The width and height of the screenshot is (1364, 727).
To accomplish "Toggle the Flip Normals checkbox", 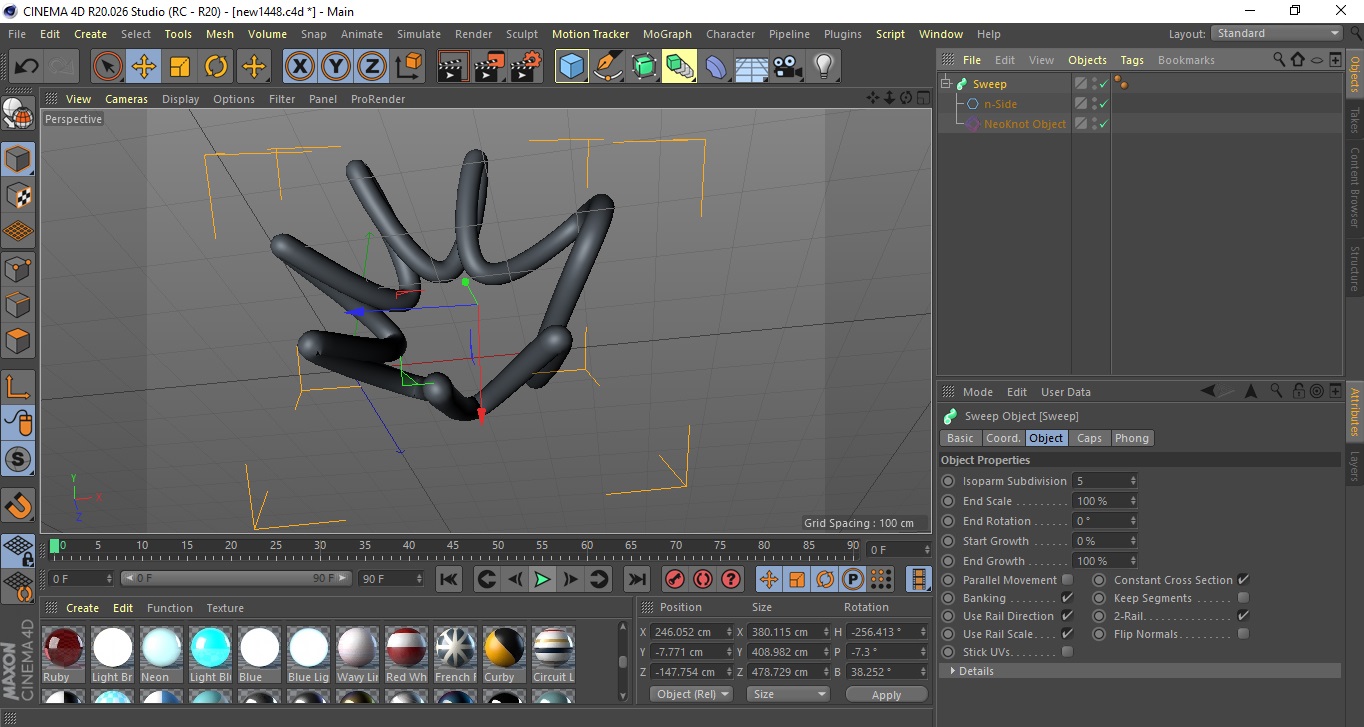I will [x=1243, y=634].
